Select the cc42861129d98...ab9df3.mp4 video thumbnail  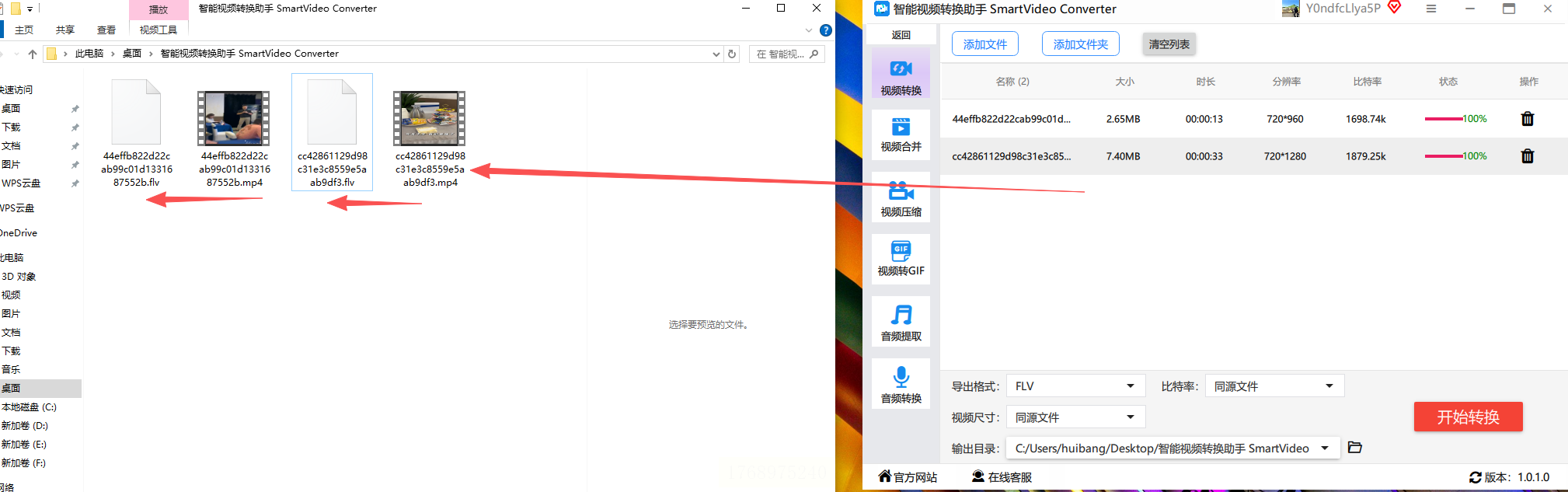click(430, 118)
